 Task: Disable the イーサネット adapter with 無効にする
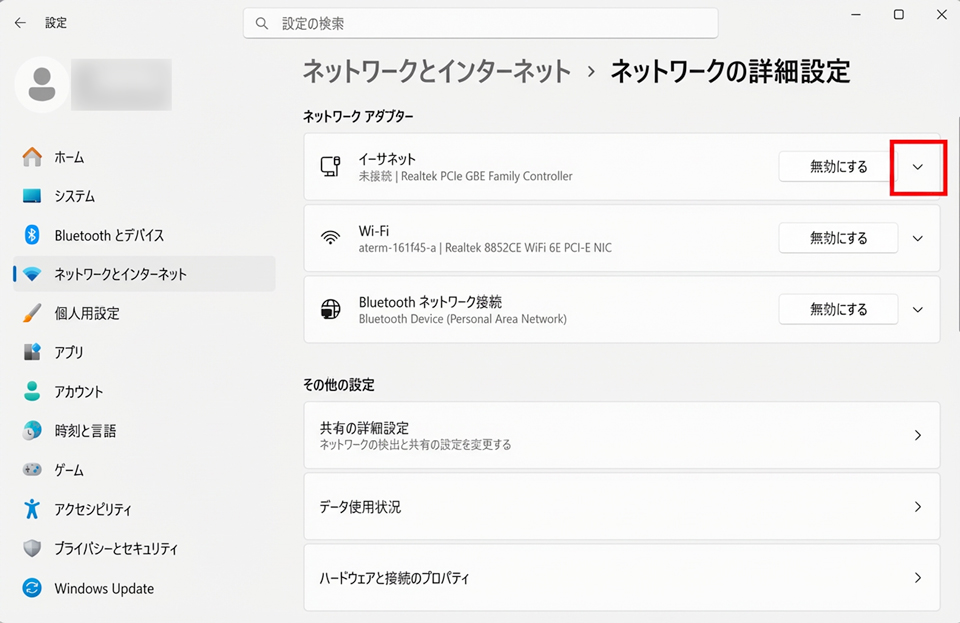click(x=838, y=167)
